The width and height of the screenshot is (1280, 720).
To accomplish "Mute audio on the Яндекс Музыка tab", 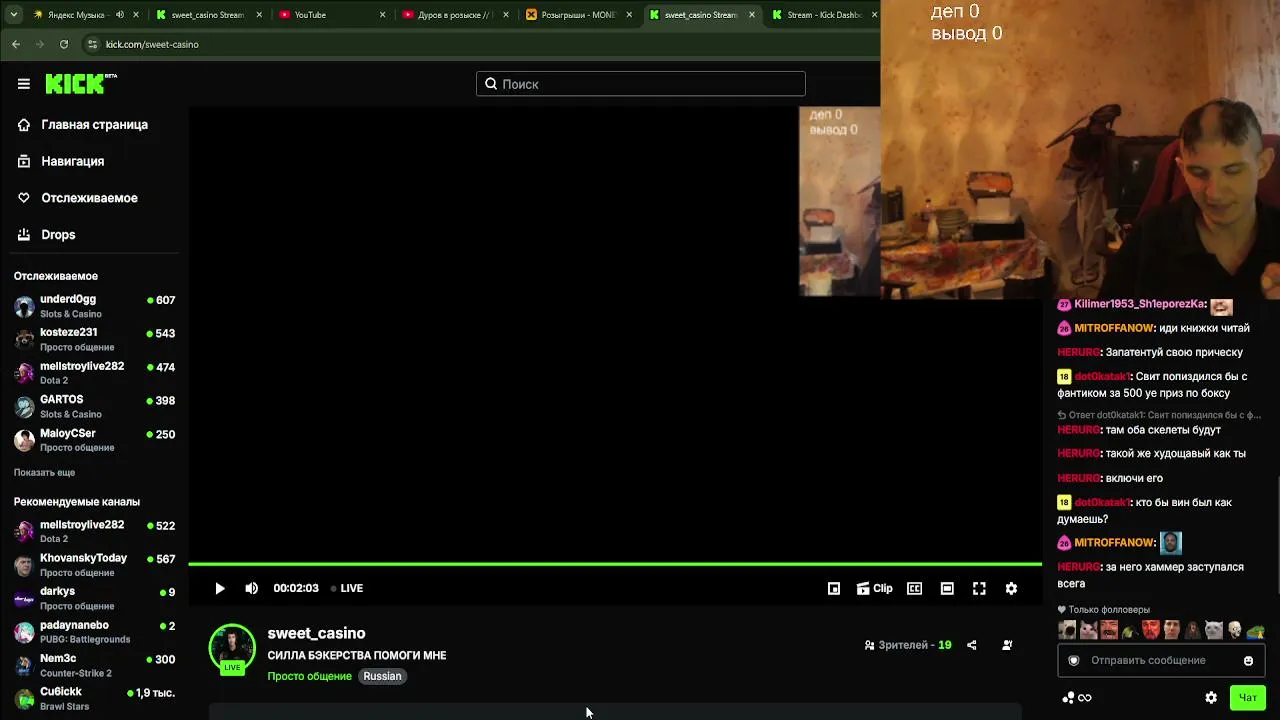I will (x=120, y=15).
